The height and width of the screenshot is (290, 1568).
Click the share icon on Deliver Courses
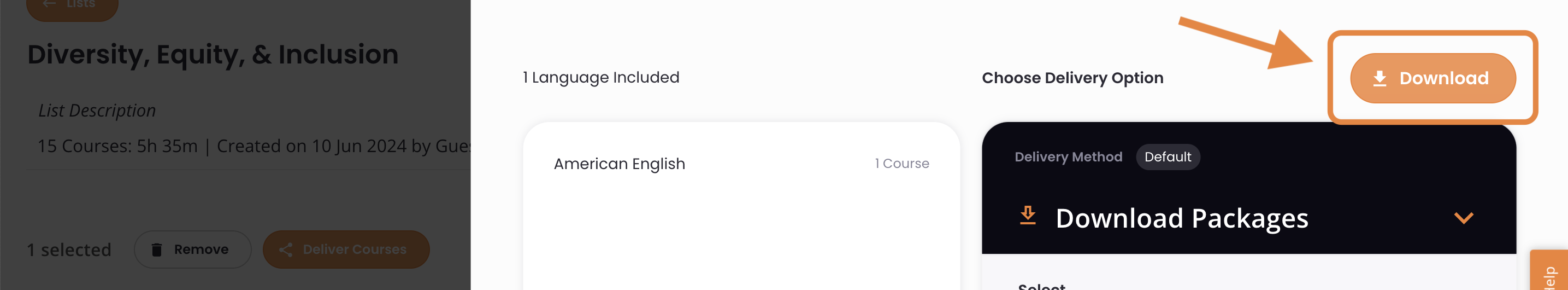tap(286, 250)
